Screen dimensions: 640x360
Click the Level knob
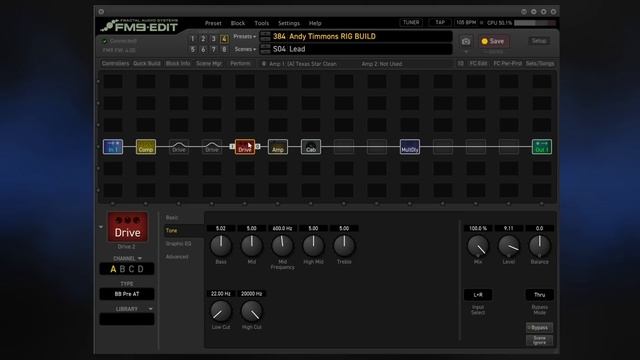pos(509,246)
